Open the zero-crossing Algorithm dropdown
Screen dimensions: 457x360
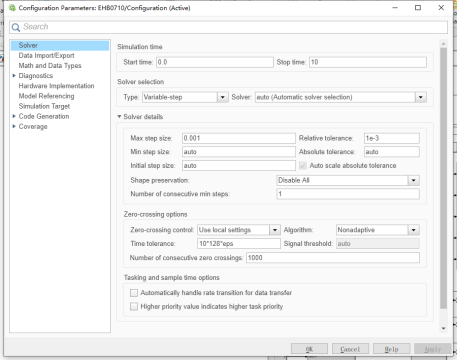coord(414,230)
